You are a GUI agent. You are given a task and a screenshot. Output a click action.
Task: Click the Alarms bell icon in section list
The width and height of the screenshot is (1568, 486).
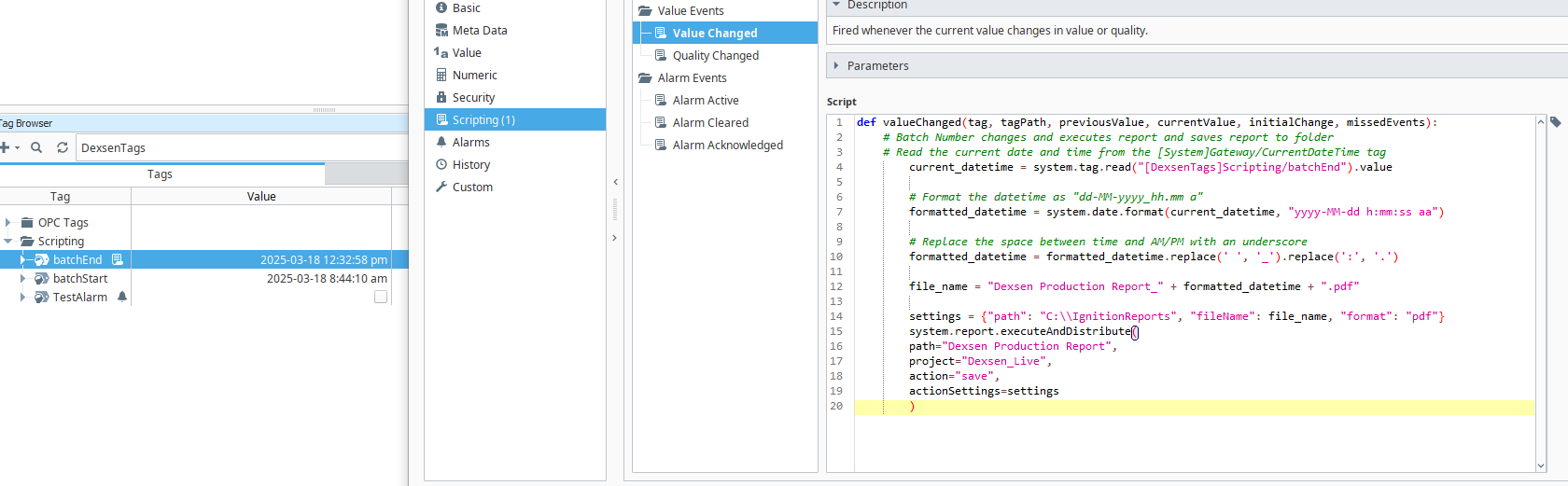coord(441,143)
